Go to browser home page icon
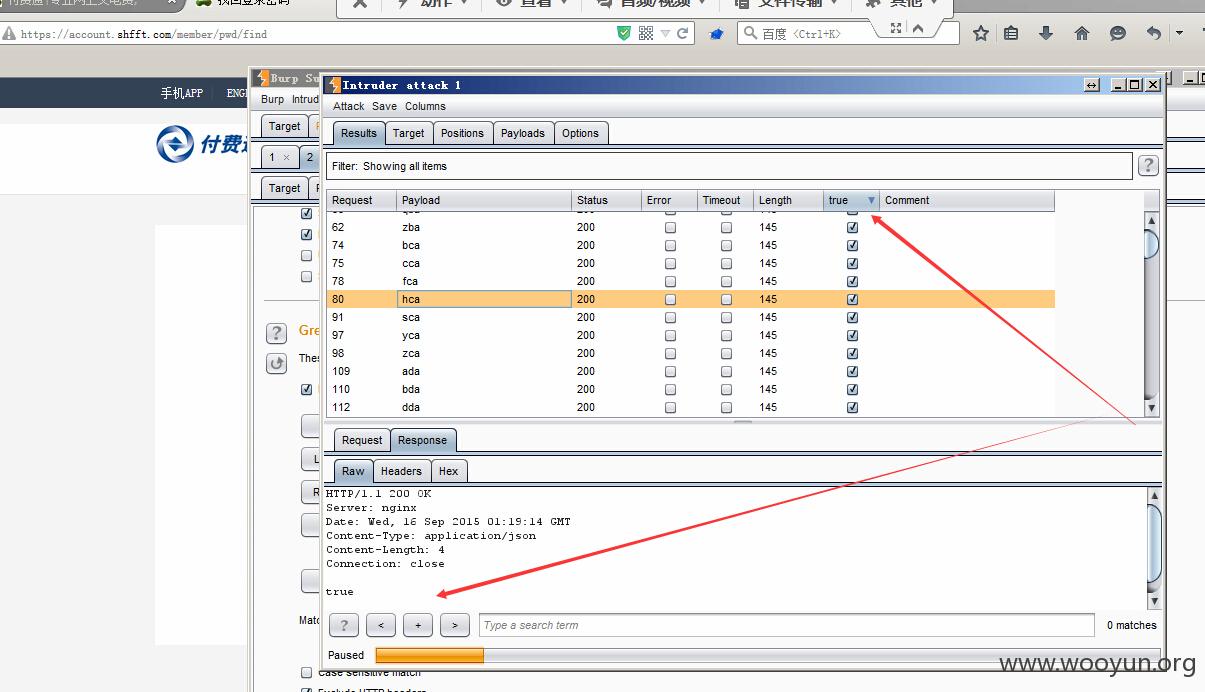This screenshot has height=692, width=1205. pyautogui.click(x=1081, y=33)
